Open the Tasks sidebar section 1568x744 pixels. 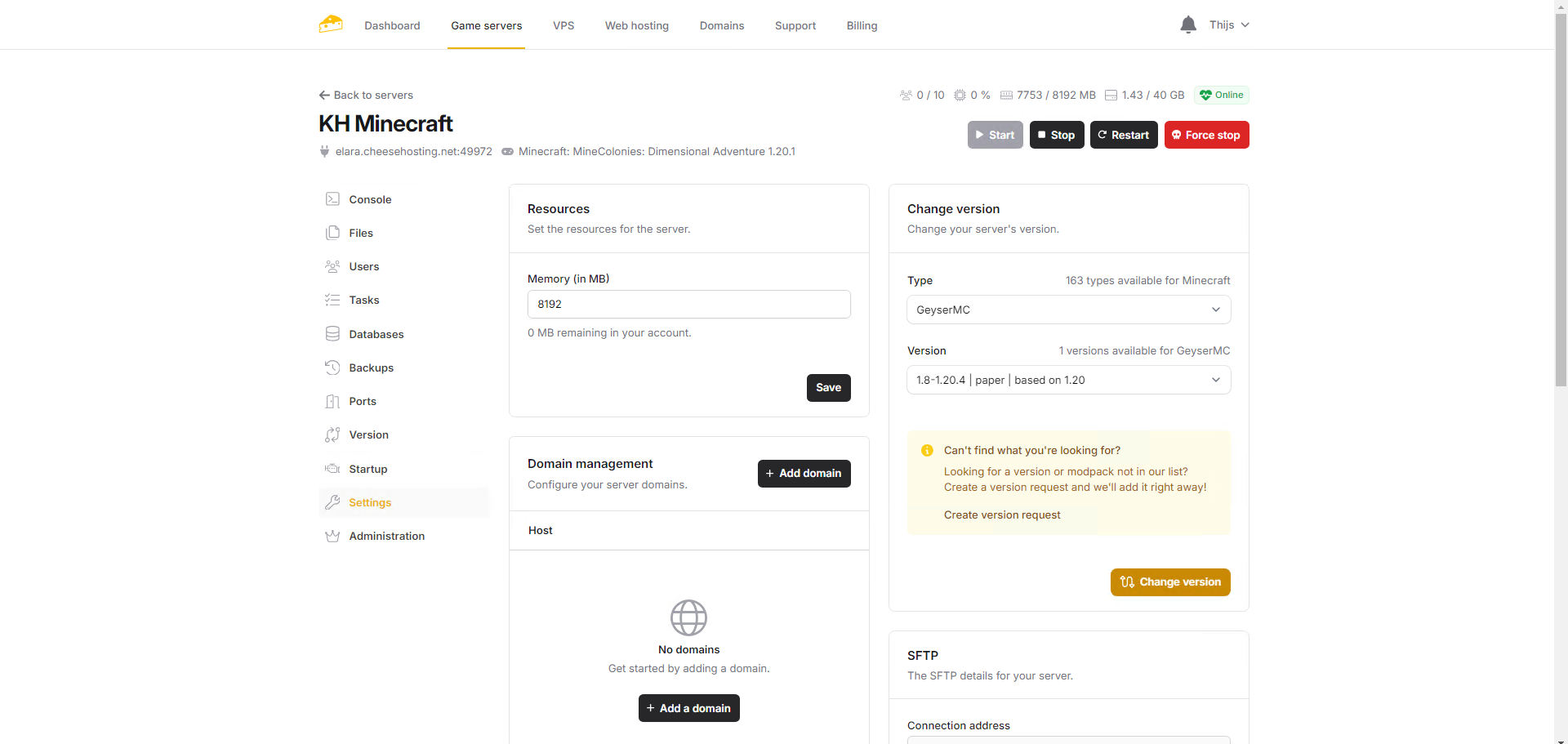(x=363, y=300)
